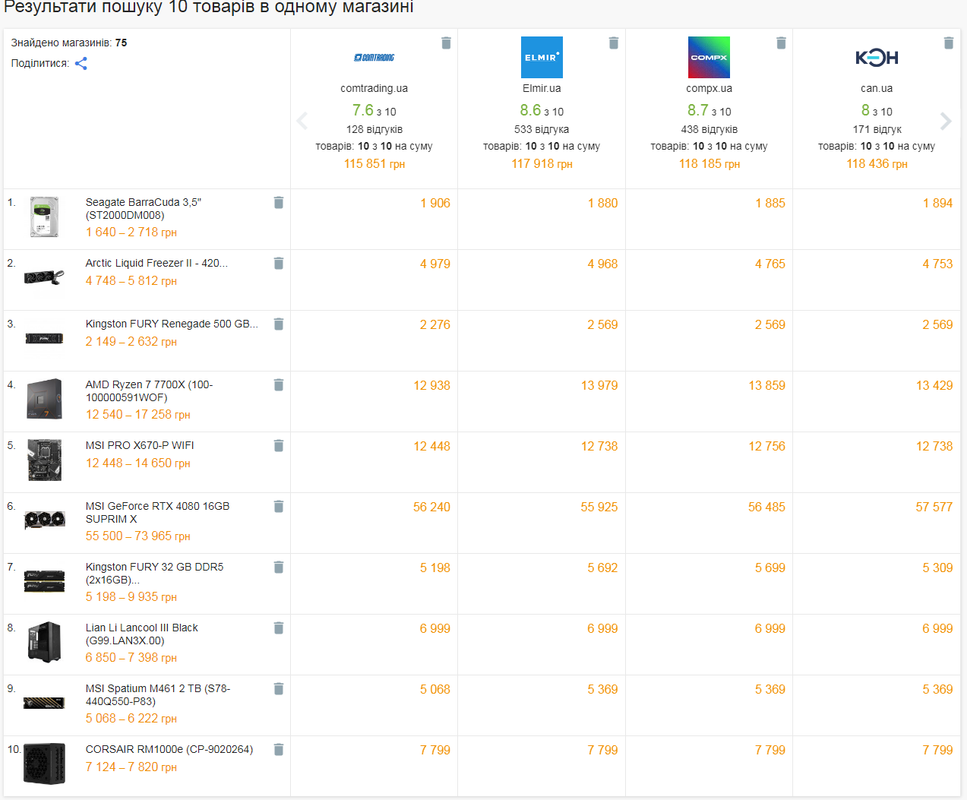
Task: Open Arctic Liquid Freezer II - 420 link
Action: 157,263
